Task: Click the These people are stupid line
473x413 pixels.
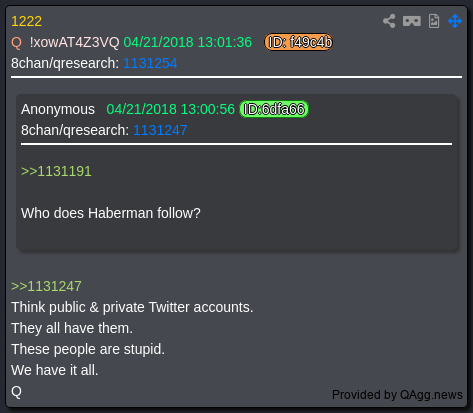Action: click(x=88, y=349)
